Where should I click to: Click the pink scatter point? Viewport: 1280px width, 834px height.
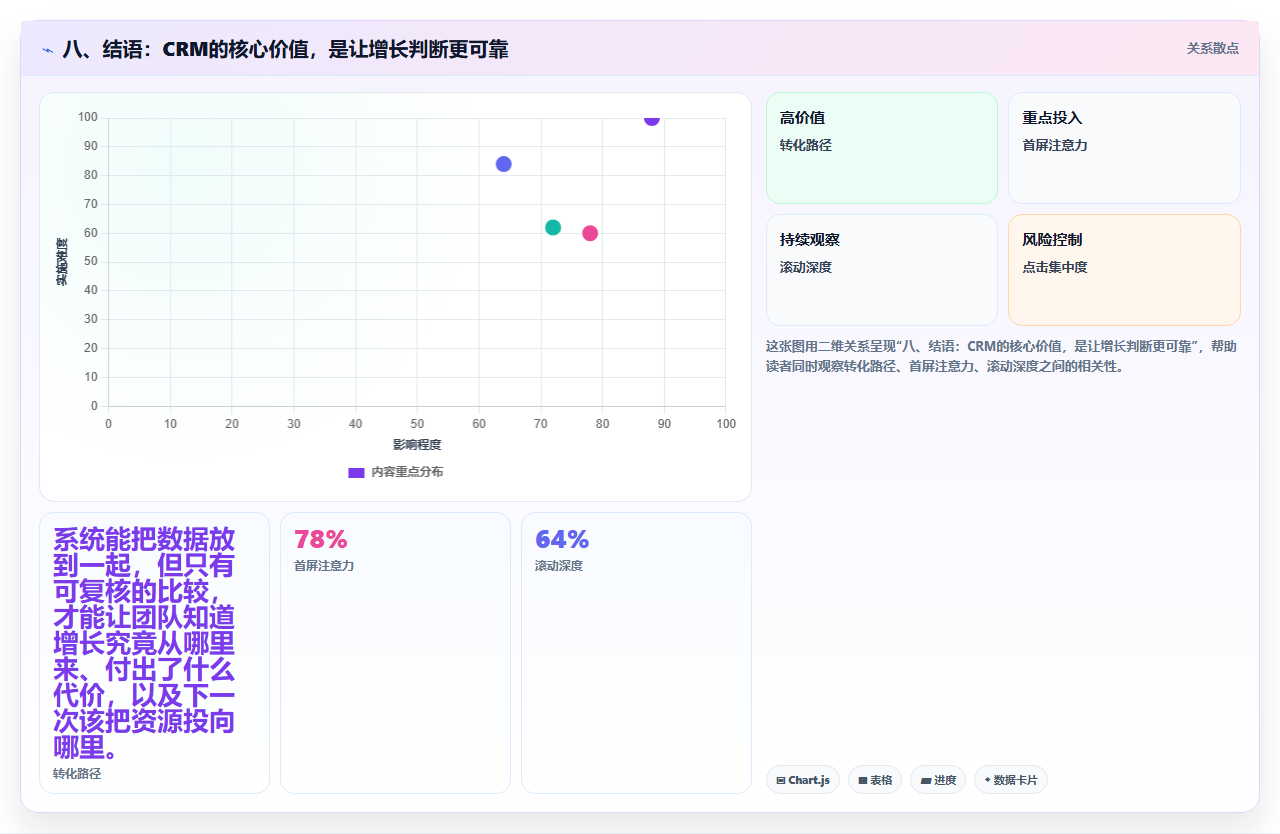(590, 233)
